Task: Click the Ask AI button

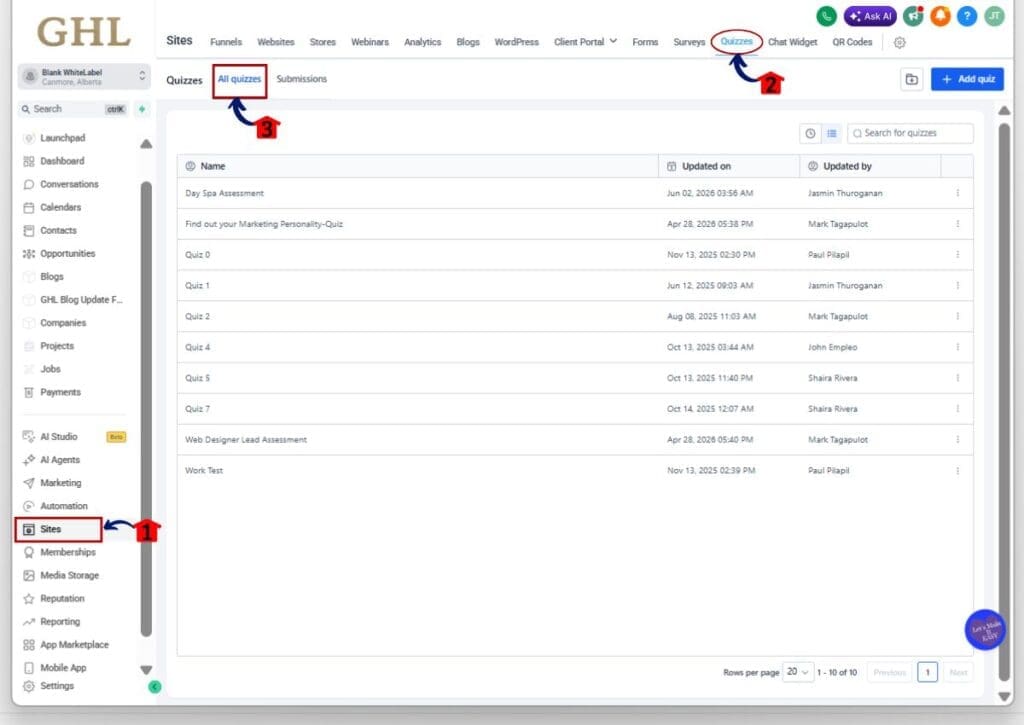Action: pos(870,16)
